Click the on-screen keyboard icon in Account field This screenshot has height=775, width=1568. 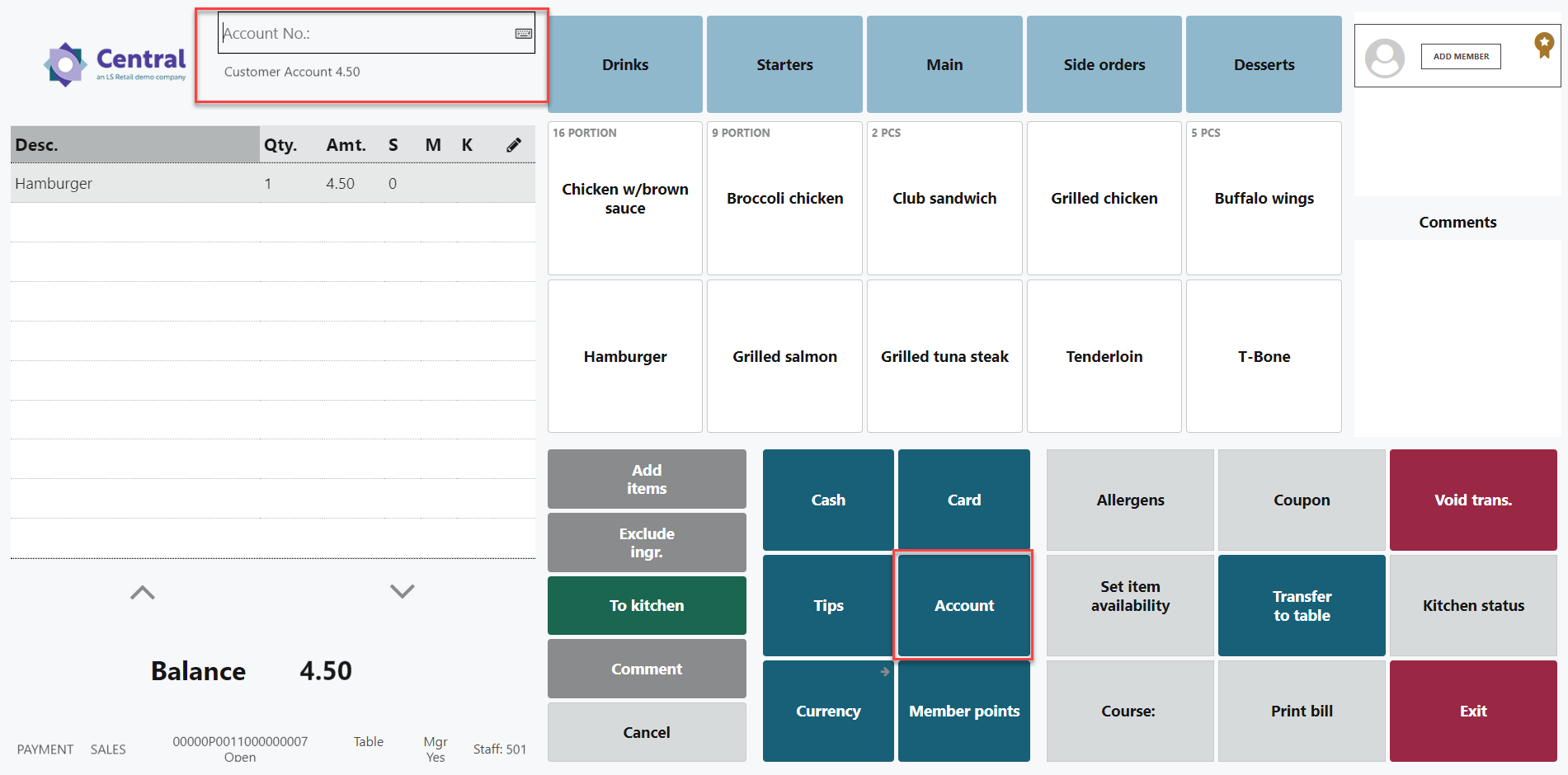coord(523,34)
